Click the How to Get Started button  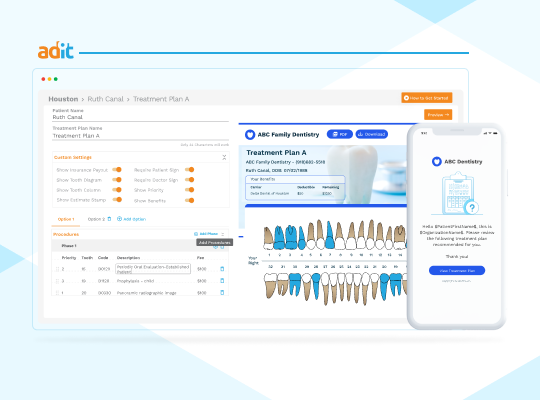(427, 98)
